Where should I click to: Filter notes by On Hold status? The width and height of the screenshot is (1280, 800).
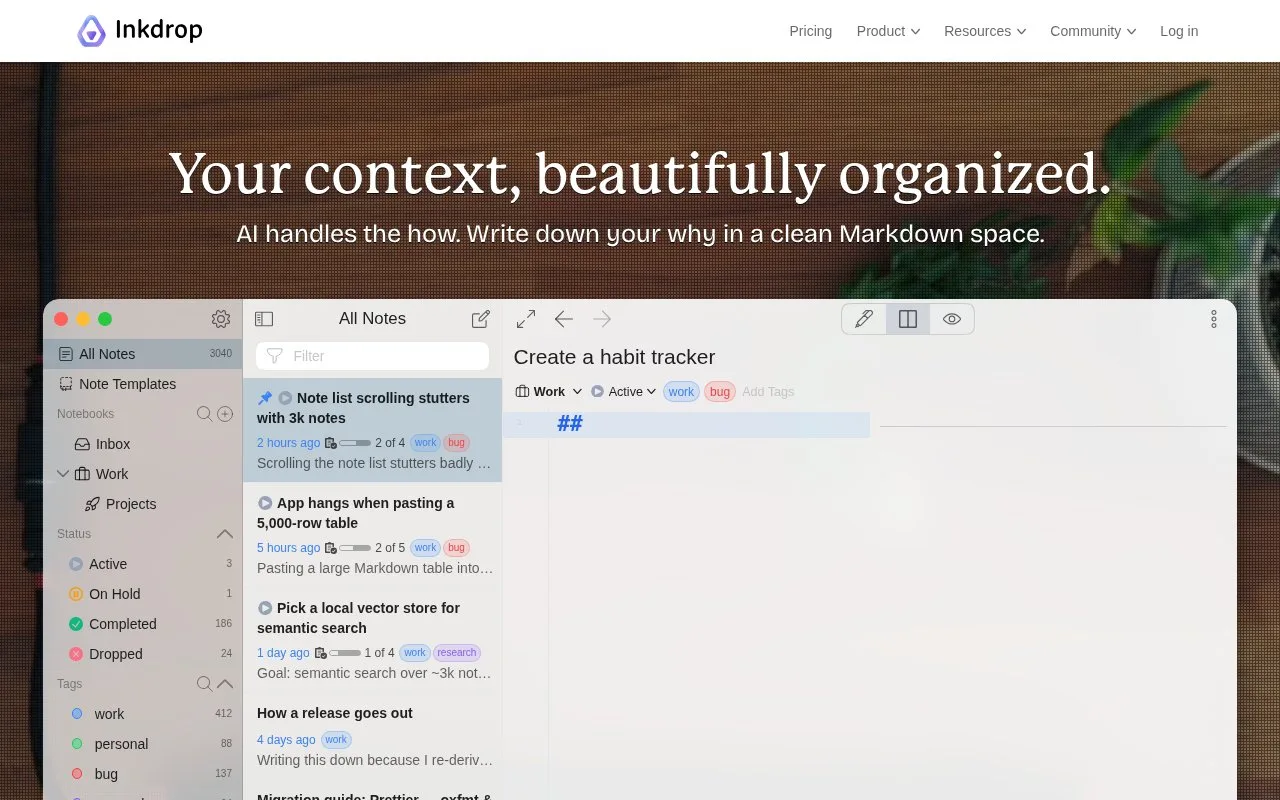click(x=143, y=594)
